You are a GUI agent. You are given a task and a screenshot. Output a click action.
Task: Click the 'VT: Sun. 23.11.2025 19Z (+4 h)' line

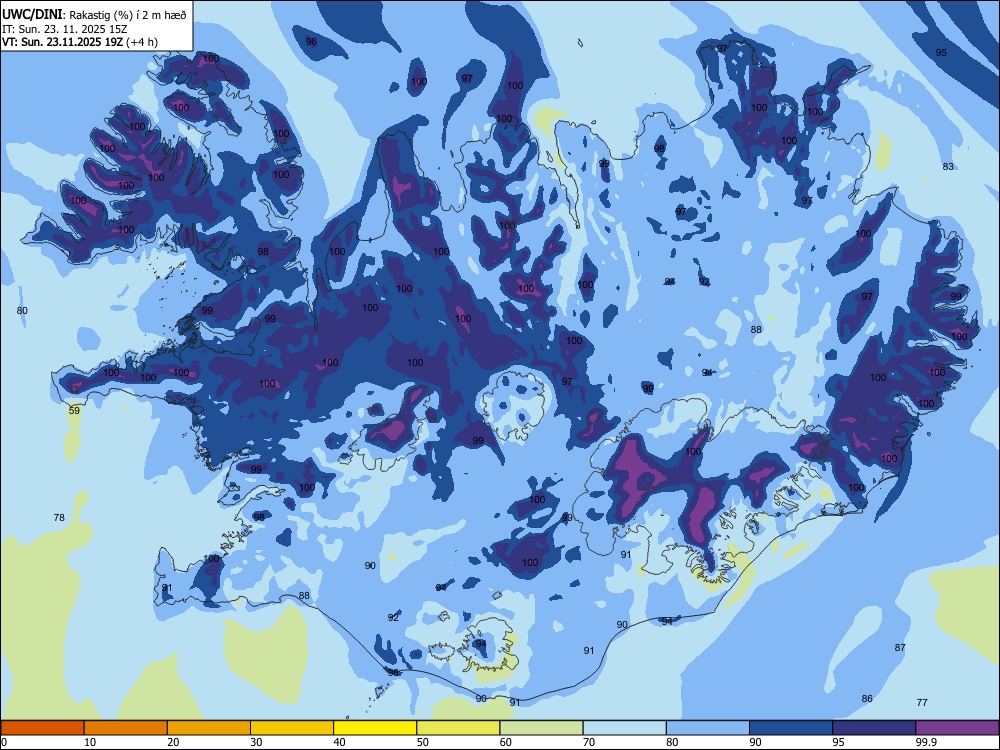[80, 42]
